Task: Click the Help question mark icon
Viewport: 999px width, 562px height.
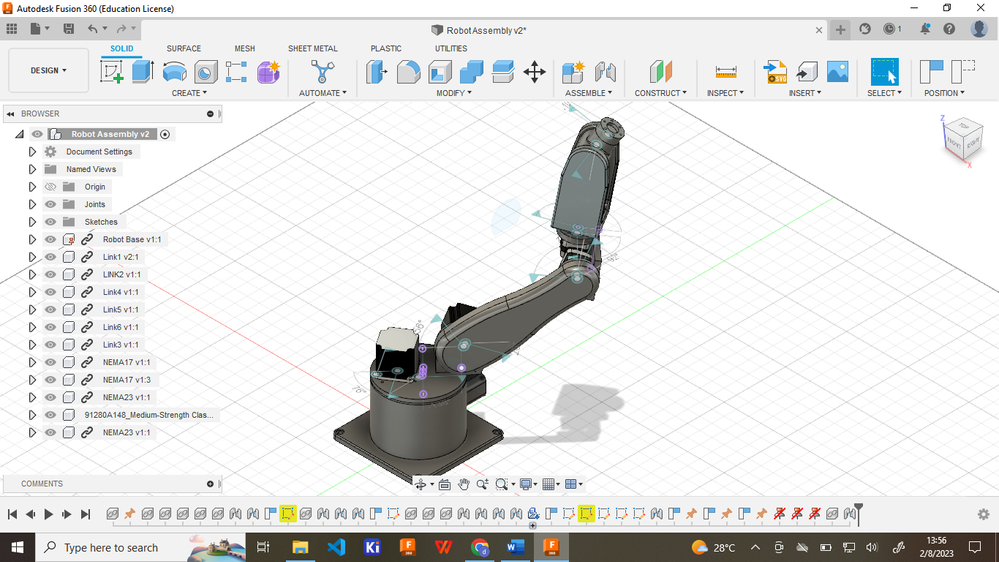Action: (x=949, y=29)
